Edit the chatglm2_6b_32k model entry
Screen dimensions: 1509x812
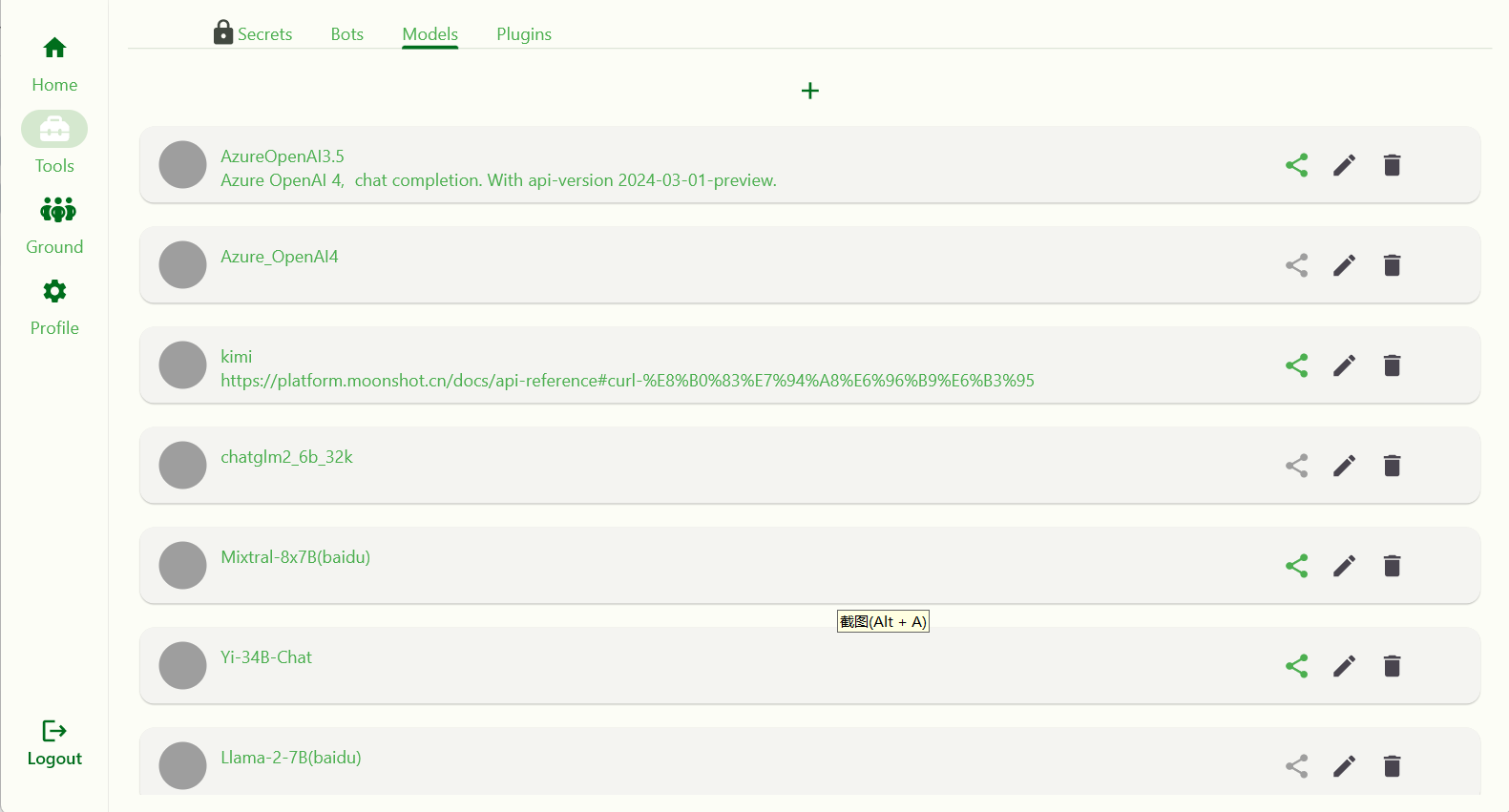point(1344,466)
